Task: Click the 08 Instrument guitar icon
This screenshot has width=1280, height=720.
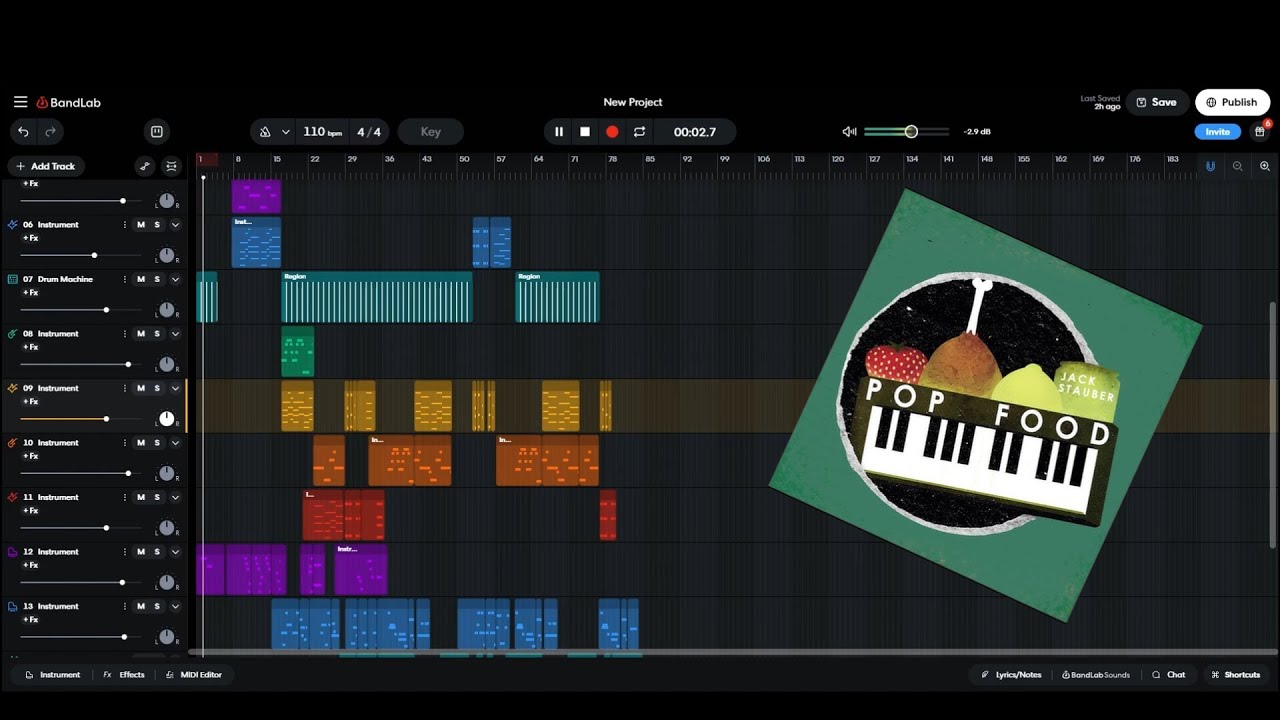Action: coord(13,334)
